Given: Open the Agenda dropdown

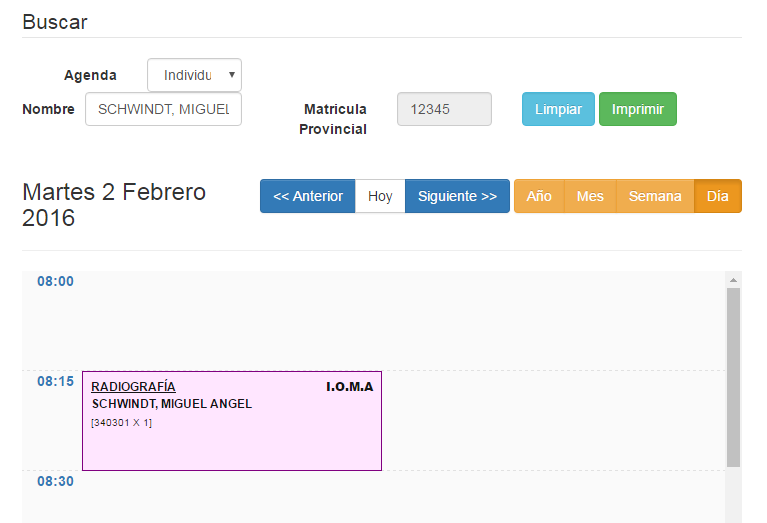Looking at the screenshot, I should 194,75.
